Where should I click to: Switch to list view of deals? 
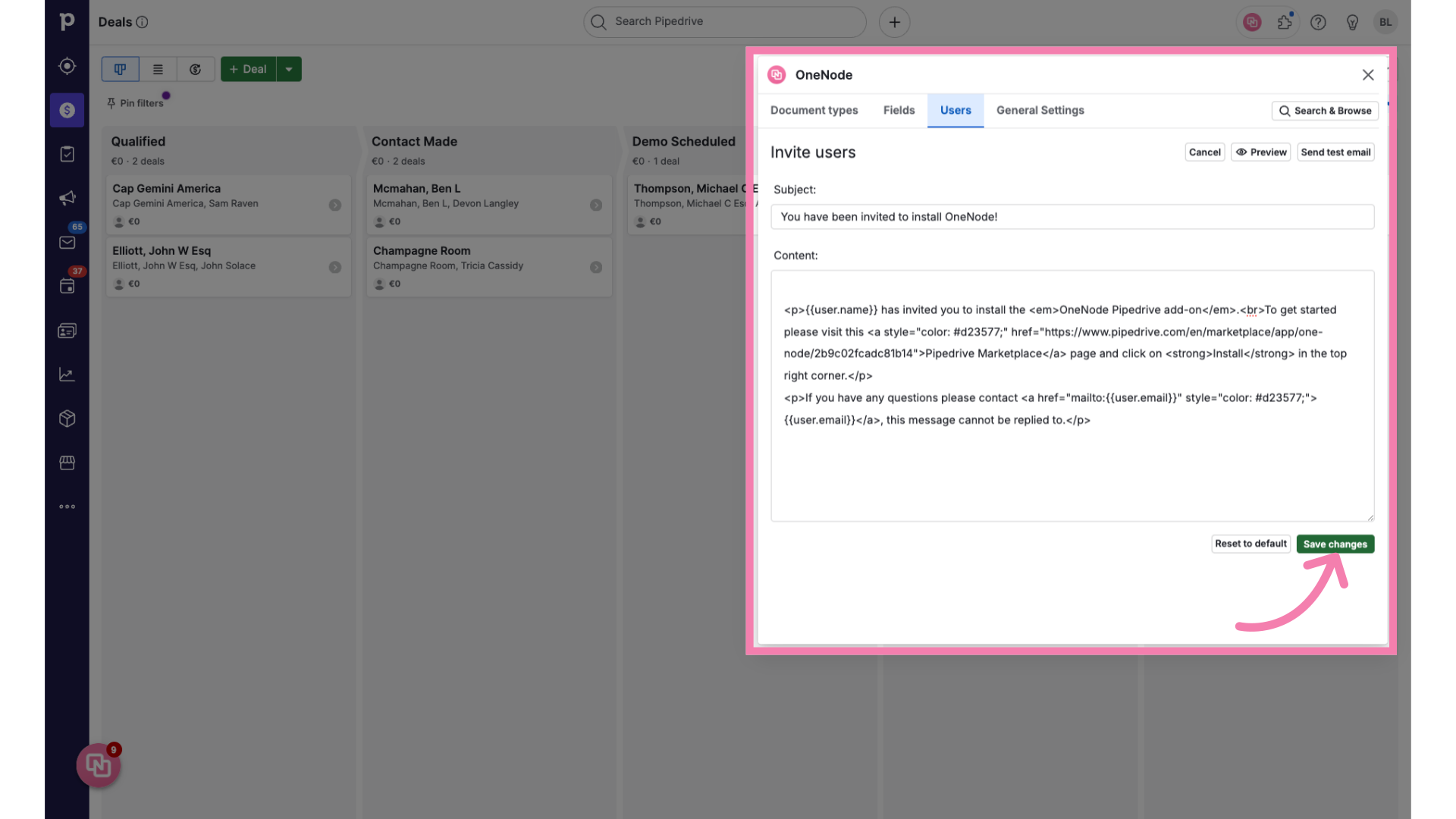pyautogui.click(x=158, y=69)
